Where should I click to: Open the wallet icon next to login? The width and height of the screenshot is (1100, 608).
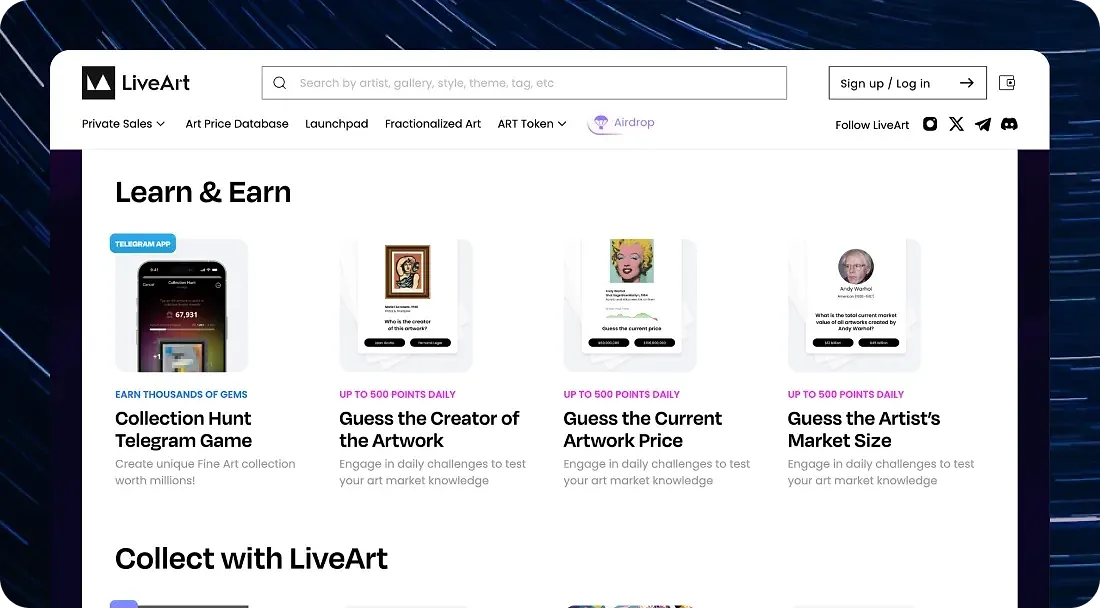[1007, 83]
